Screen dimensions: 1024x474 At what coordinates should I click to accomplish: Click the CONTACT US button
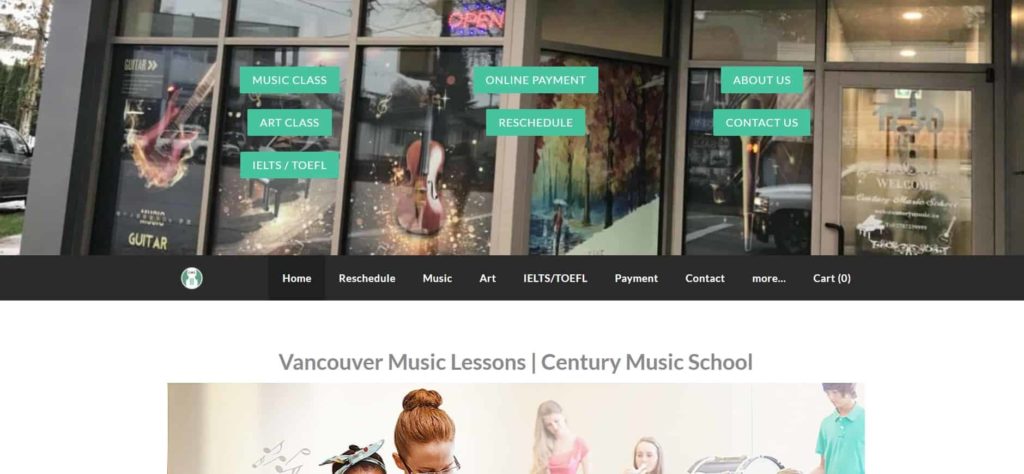coord(761,123)
